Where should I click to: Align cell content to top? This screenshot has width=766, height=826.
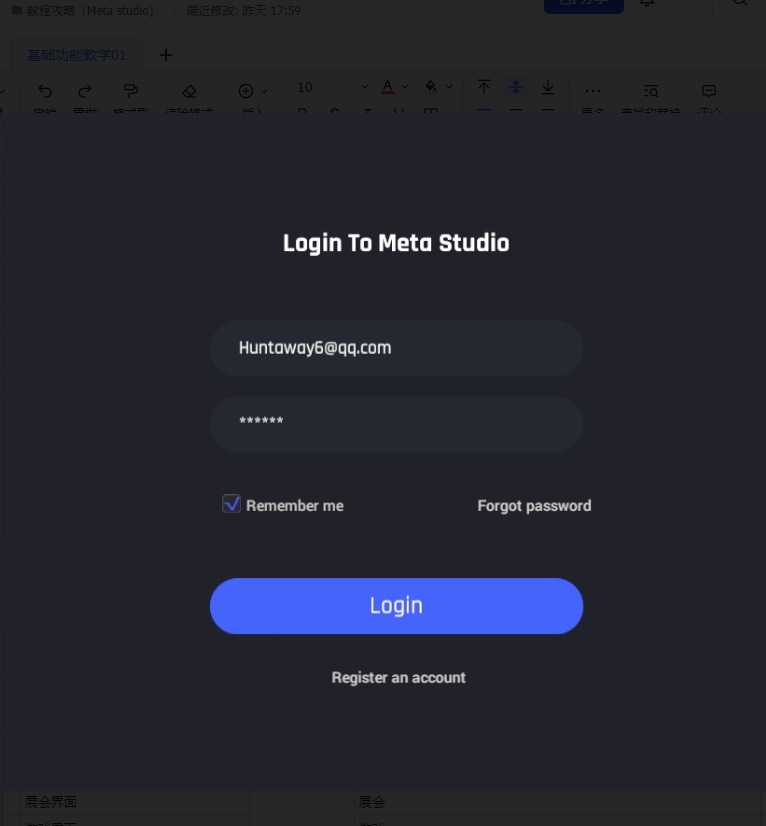coord(484,88)
